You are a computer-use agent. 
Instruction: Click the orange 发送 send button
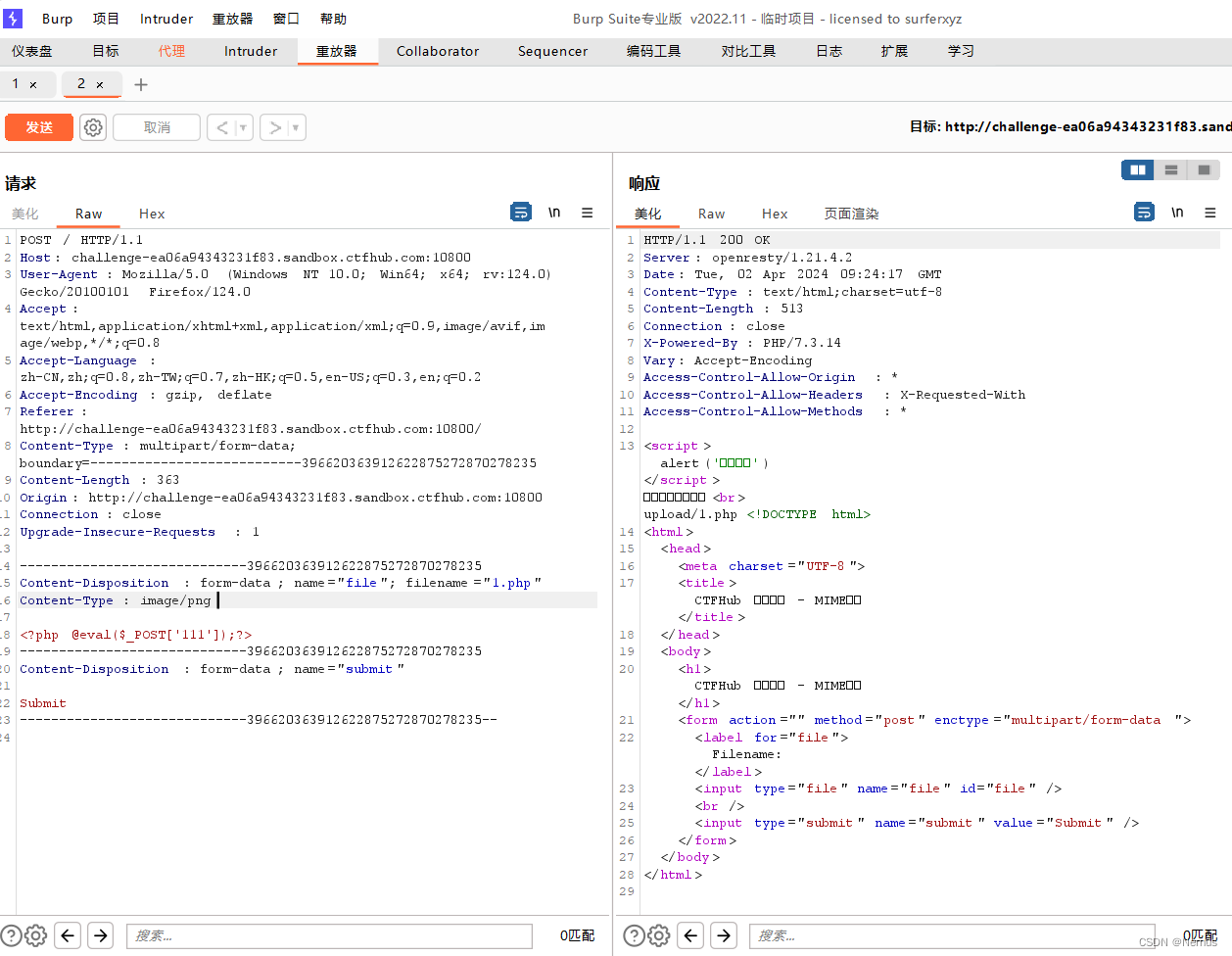[x=39, y=127]
